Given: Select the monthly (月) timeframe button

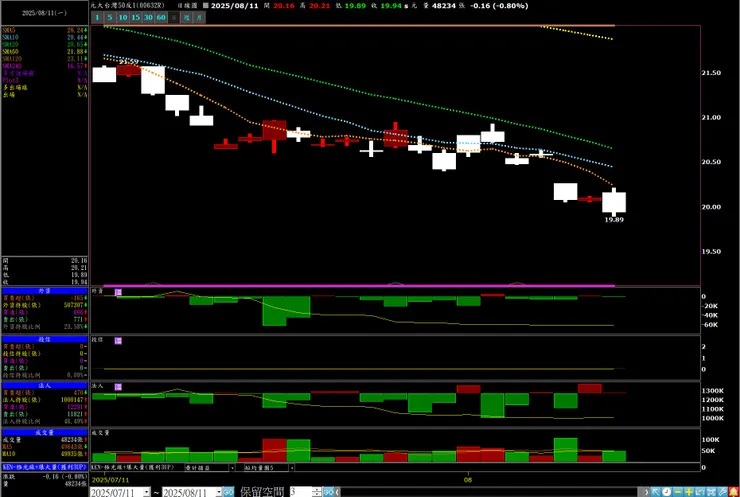Looking at the screenshot, I should (199, 17).
